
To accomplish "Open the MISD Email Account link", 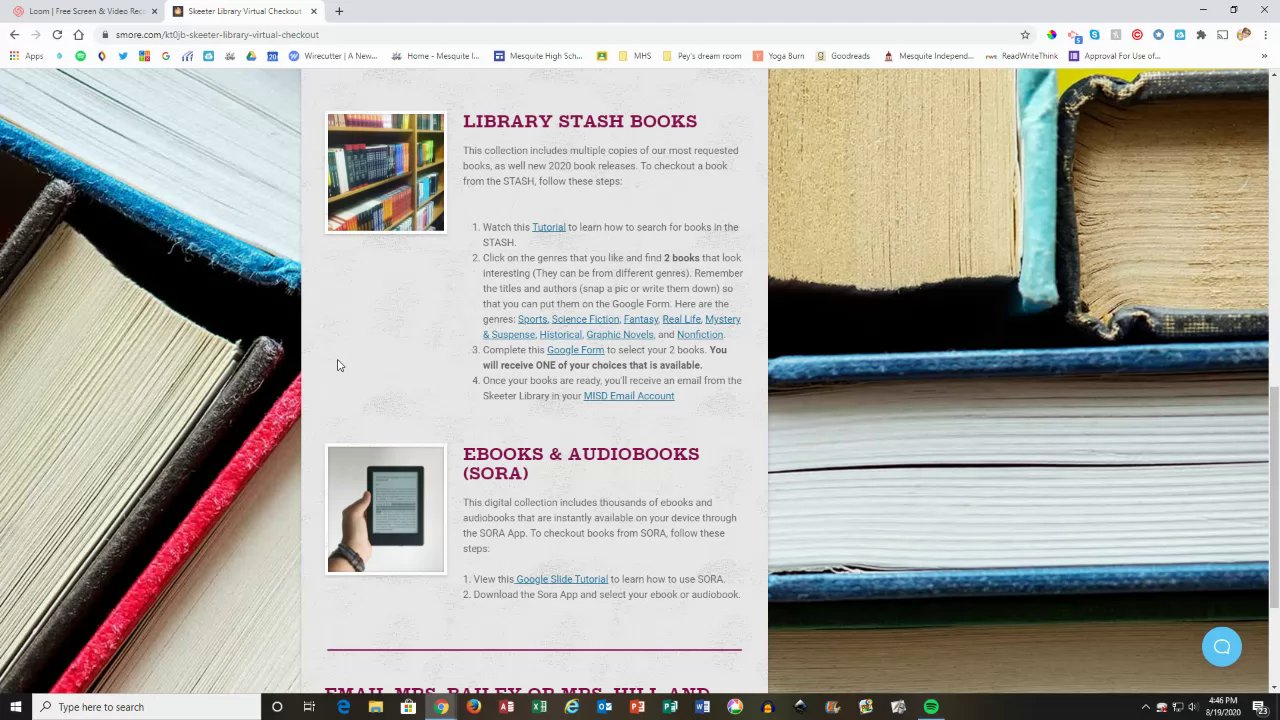I will coord(629,396).
